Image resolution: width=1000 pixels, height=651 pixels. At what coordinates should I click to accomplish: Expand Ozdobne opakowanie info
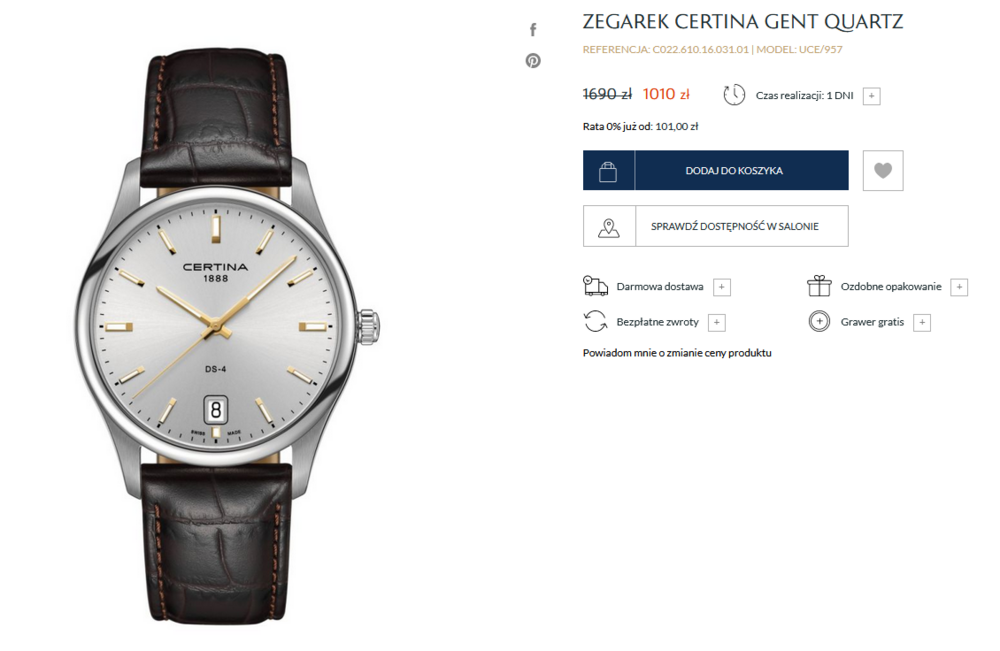pyautogui.click(x=959, y=288)
